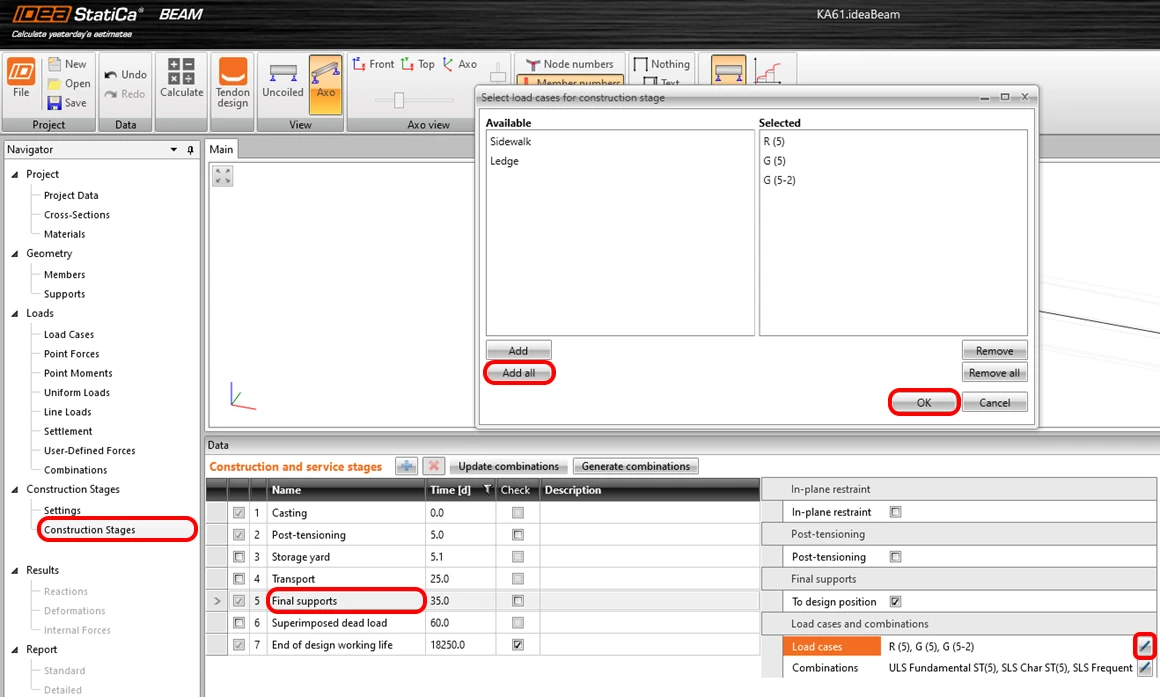
Task: Open the Navigator panel dropdown arrow
Action: coord(174,149)
